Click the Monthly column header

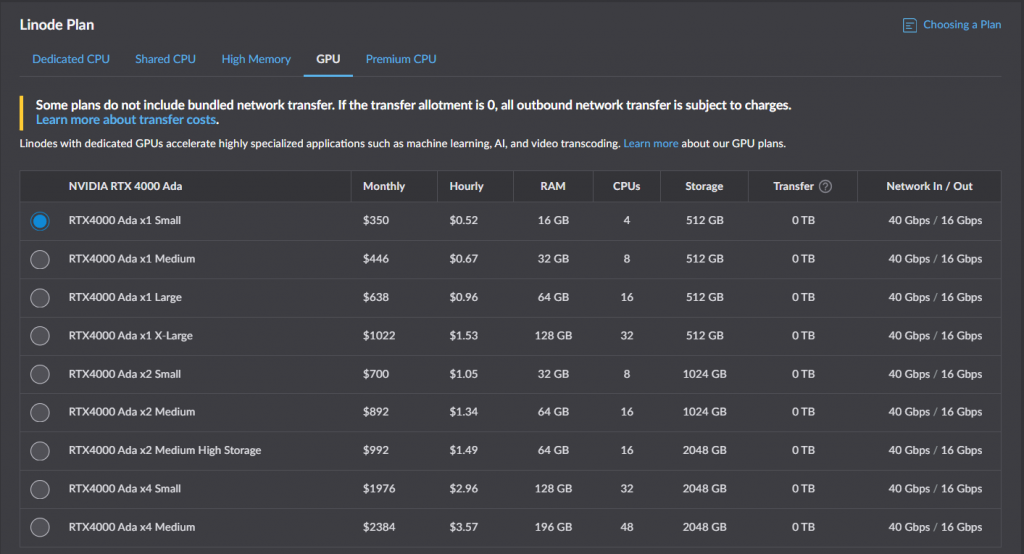point(384,186)
